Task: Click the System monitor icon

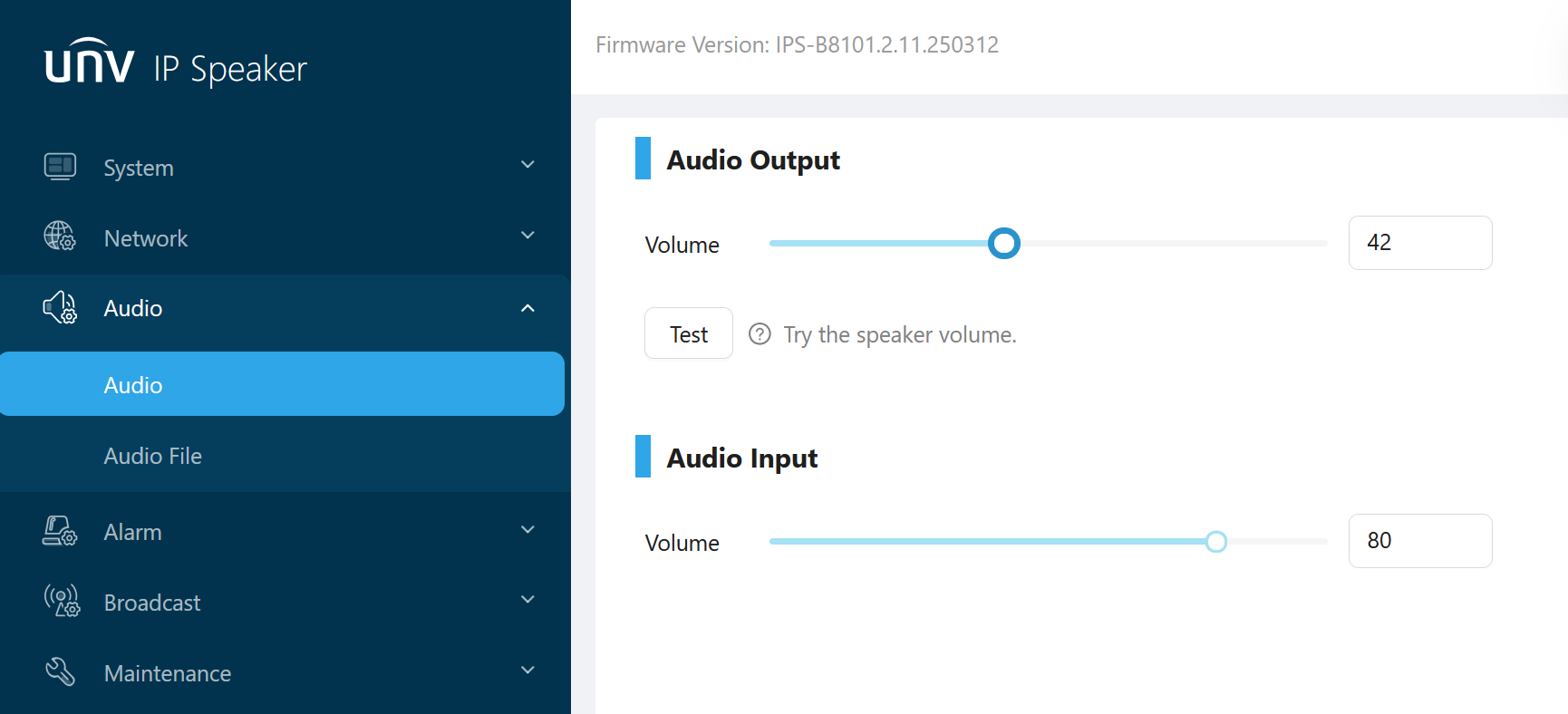Action: (60, 167)
